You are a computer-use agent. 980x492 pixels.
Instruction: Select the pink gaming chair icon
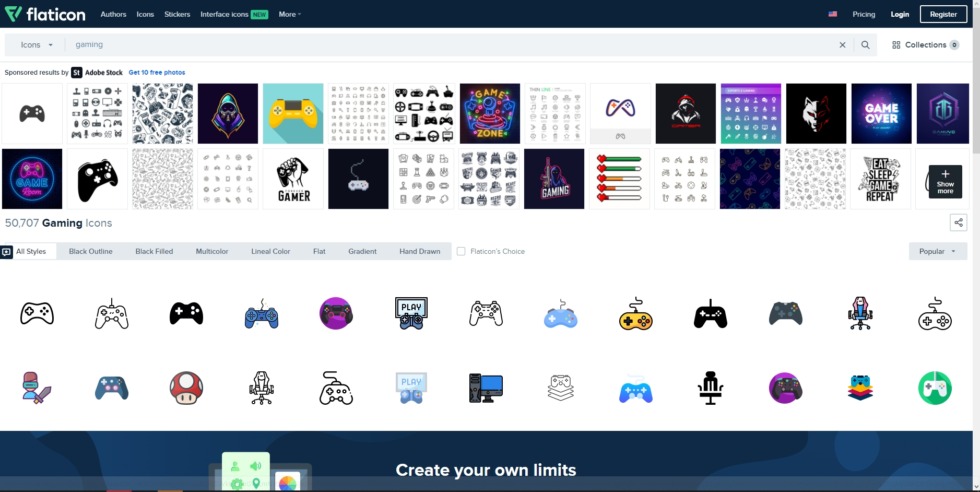860,313
